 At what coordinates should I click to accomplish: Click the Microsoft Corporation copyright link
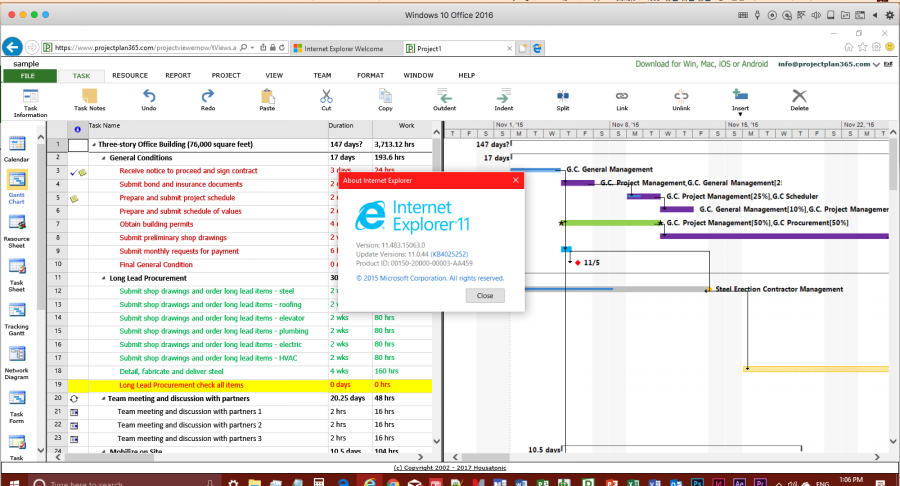(x=430, y=278)
